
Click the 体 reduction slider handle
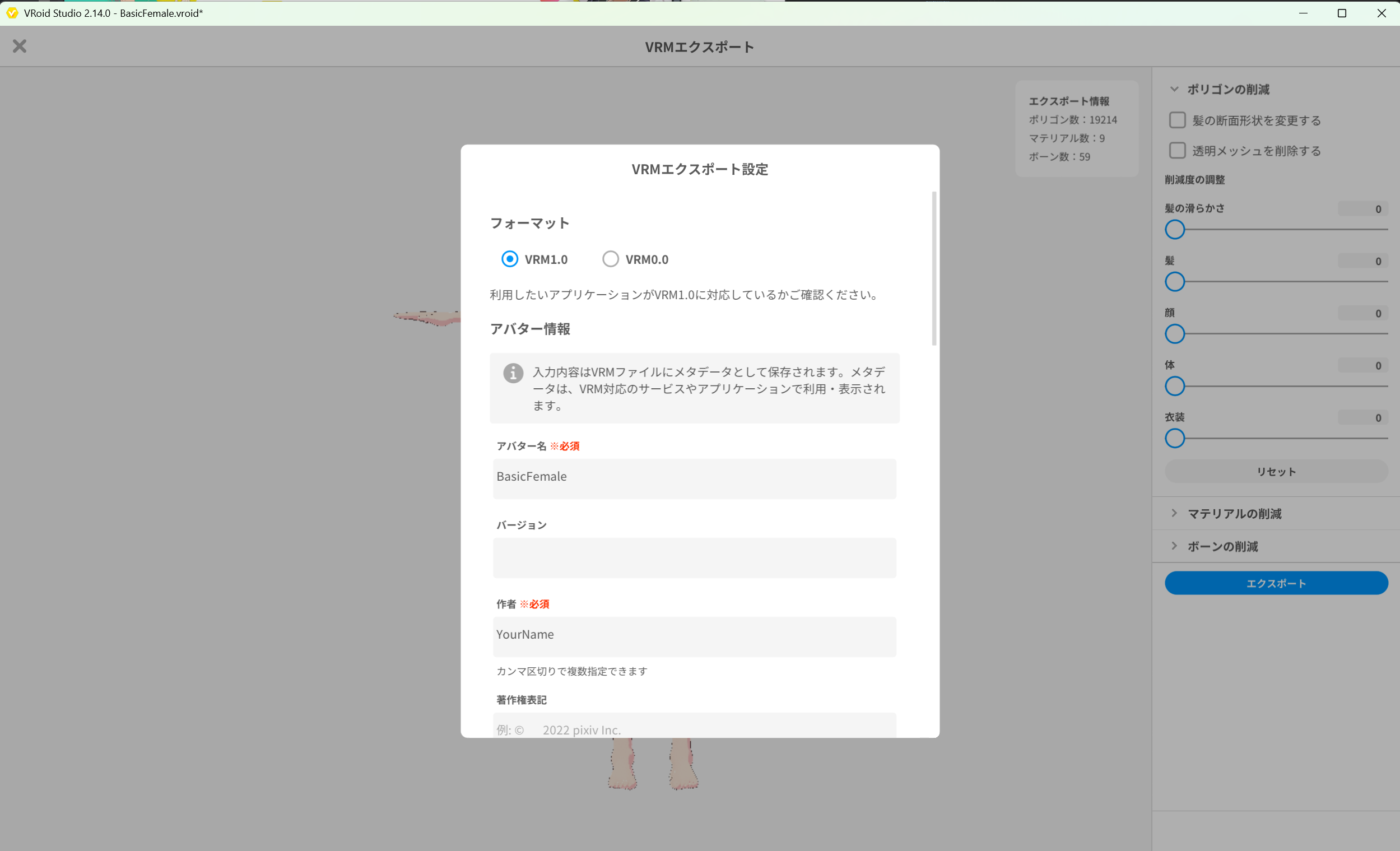(x=1175, y=387)
